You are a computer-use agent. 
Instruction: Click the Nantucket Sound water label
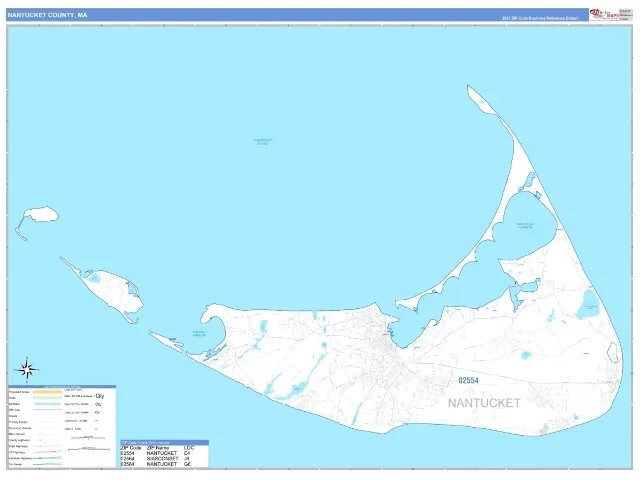(x=263, y=142)
